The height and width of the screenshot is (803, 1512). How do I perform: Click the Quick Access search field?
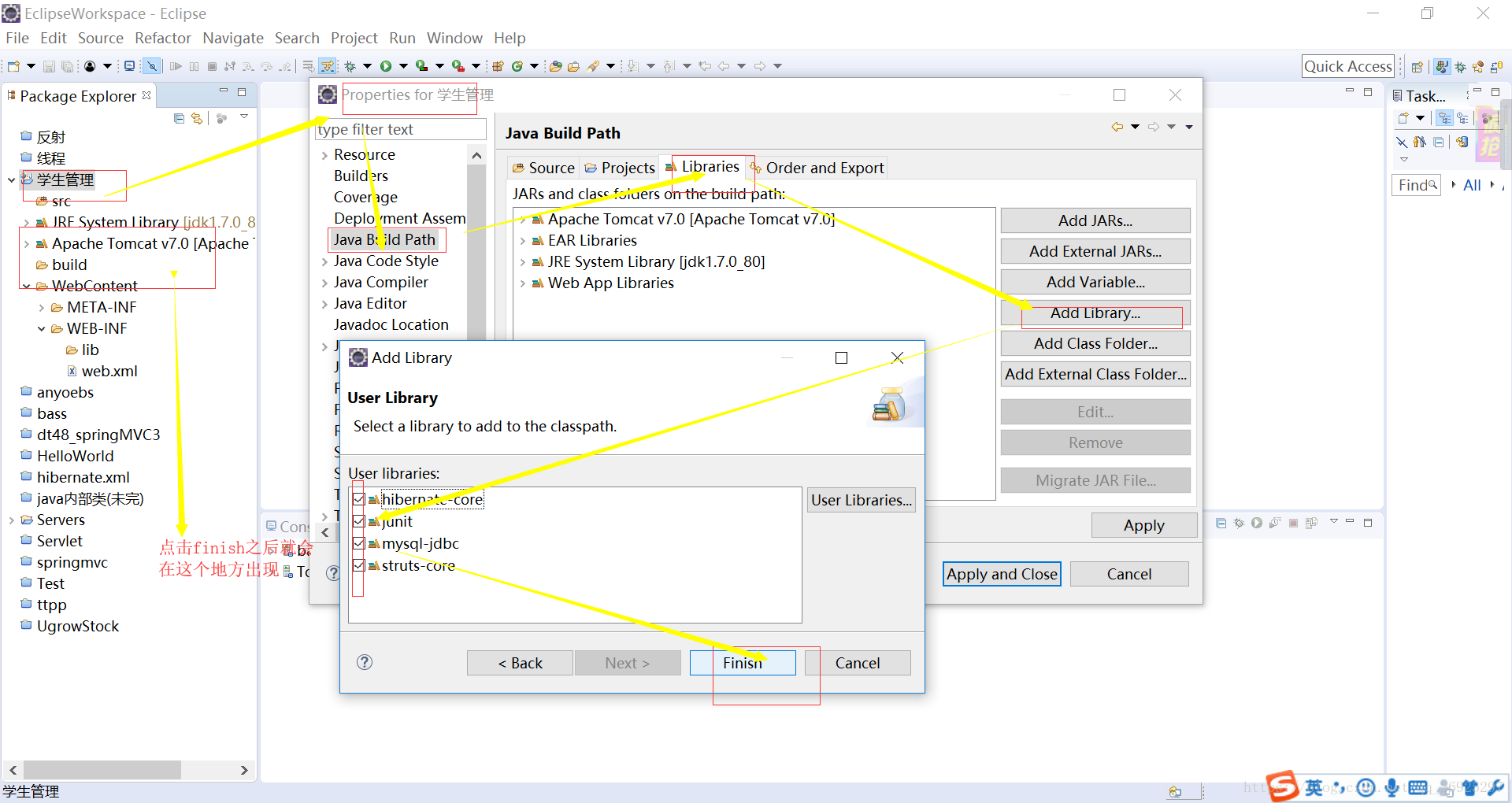(1348, 66)
